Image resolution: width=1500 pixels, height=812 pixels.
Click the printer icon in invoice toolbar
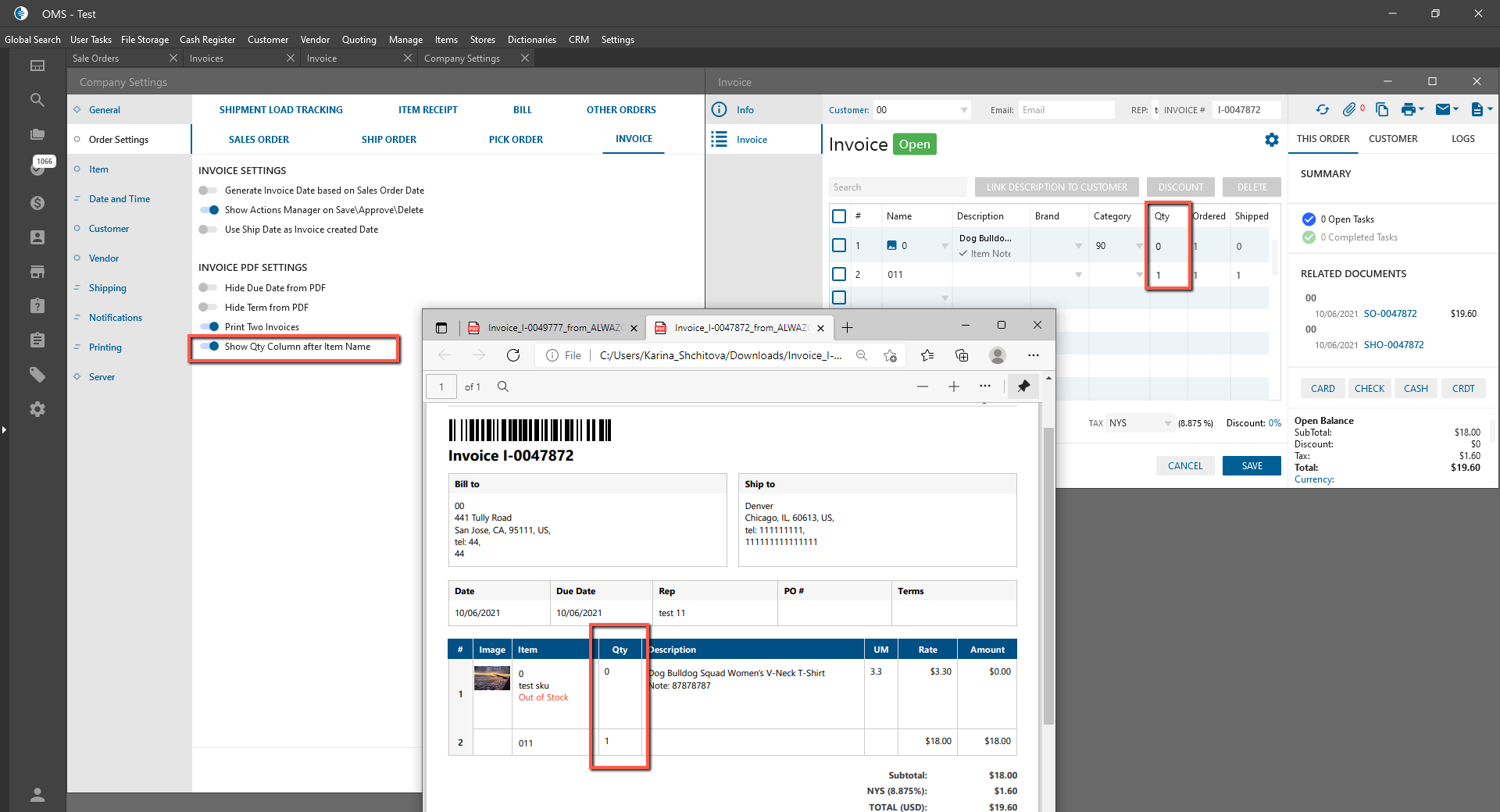pyautogui.click(x=1408, y=110)
